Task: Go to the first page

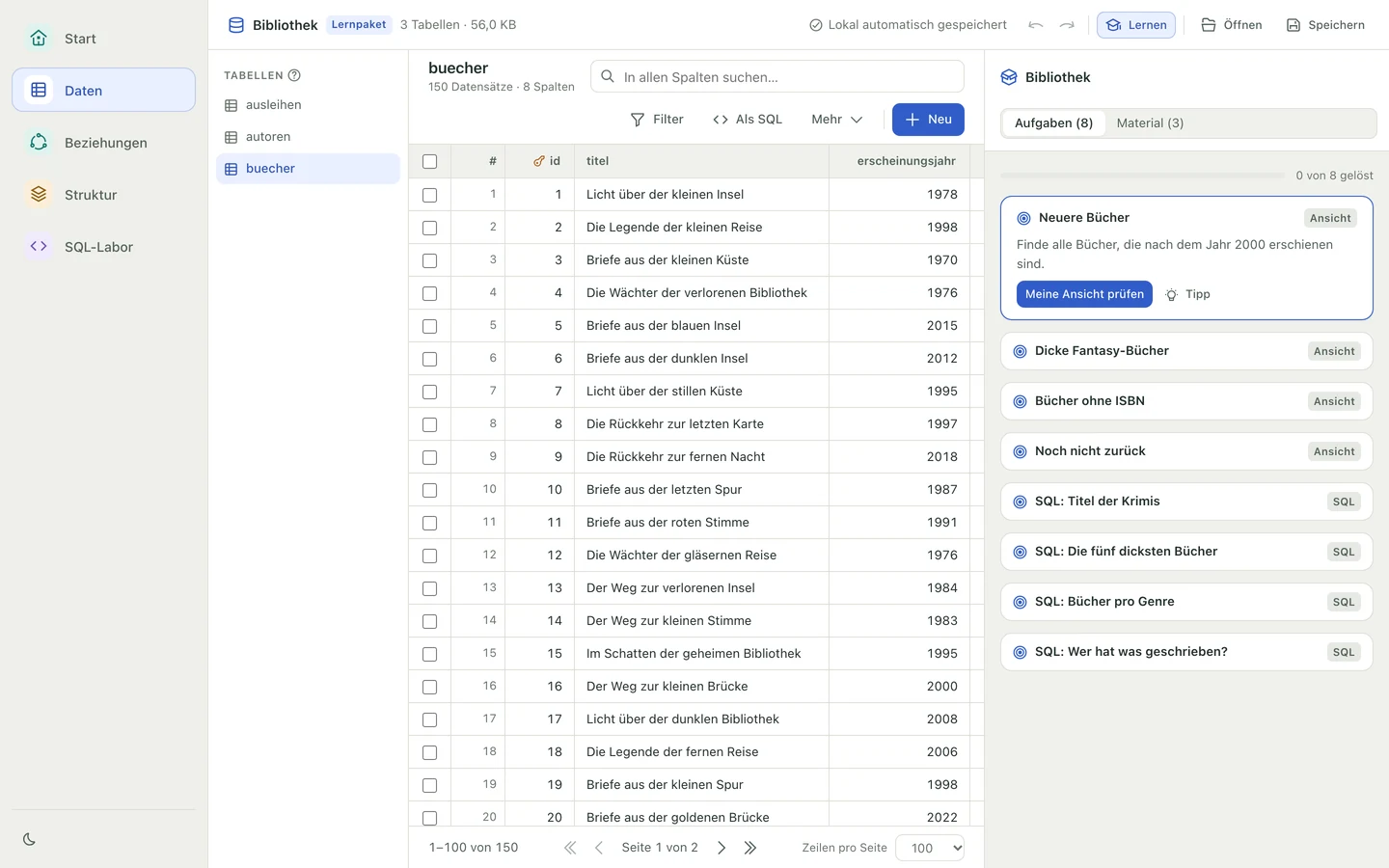Action: (570, 848)
